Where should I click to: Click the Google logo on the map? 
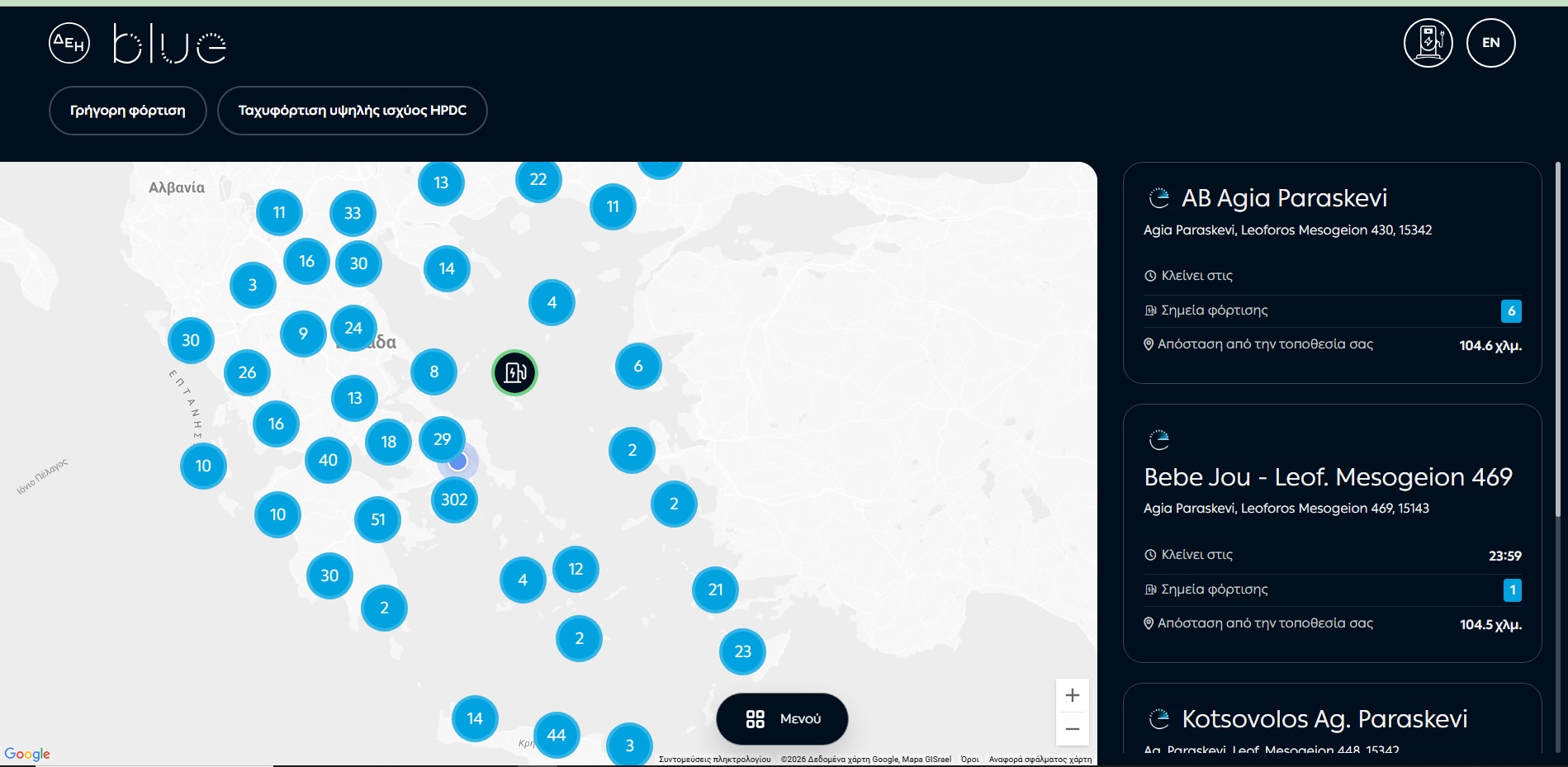pyautogui.click(x=27, y=754)
